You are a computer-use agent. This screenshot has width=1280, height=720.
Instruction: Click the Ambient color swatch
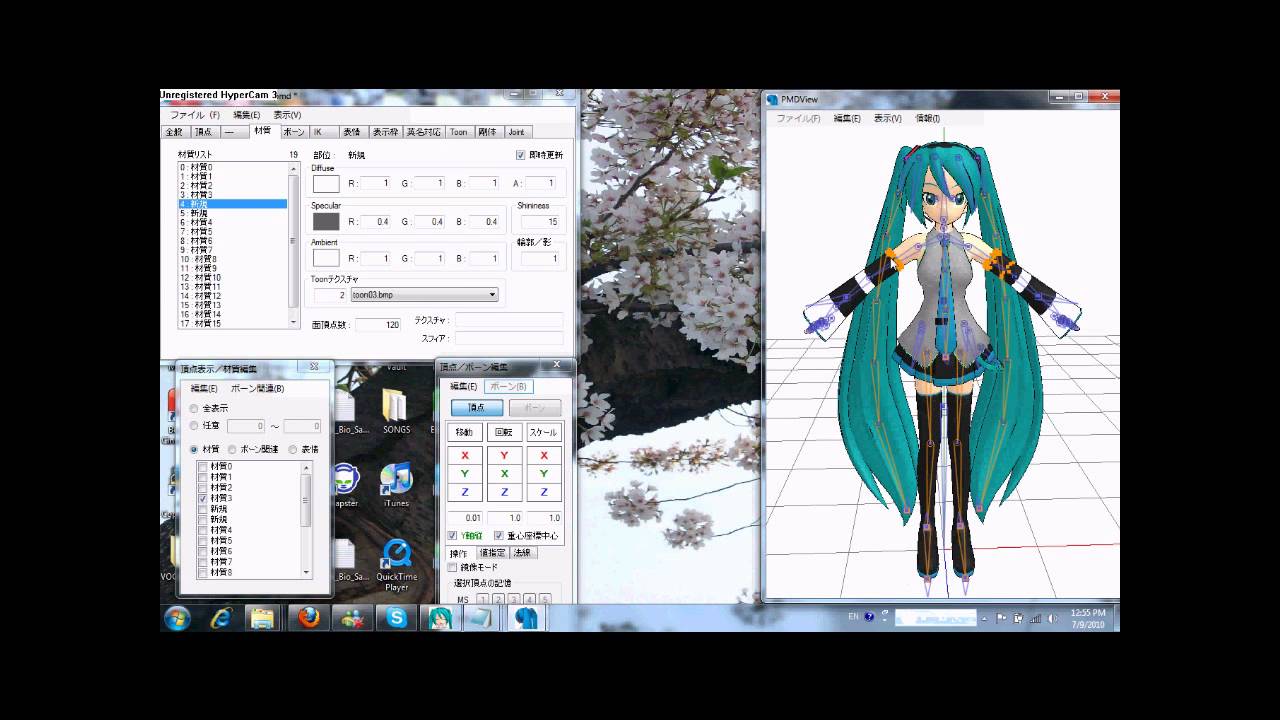[326, 258]
